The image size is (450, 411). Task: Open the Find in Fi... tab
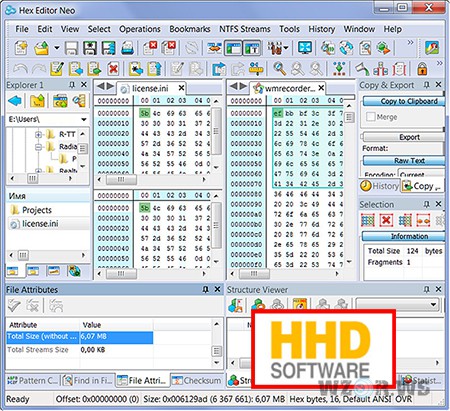click(88, 380)
